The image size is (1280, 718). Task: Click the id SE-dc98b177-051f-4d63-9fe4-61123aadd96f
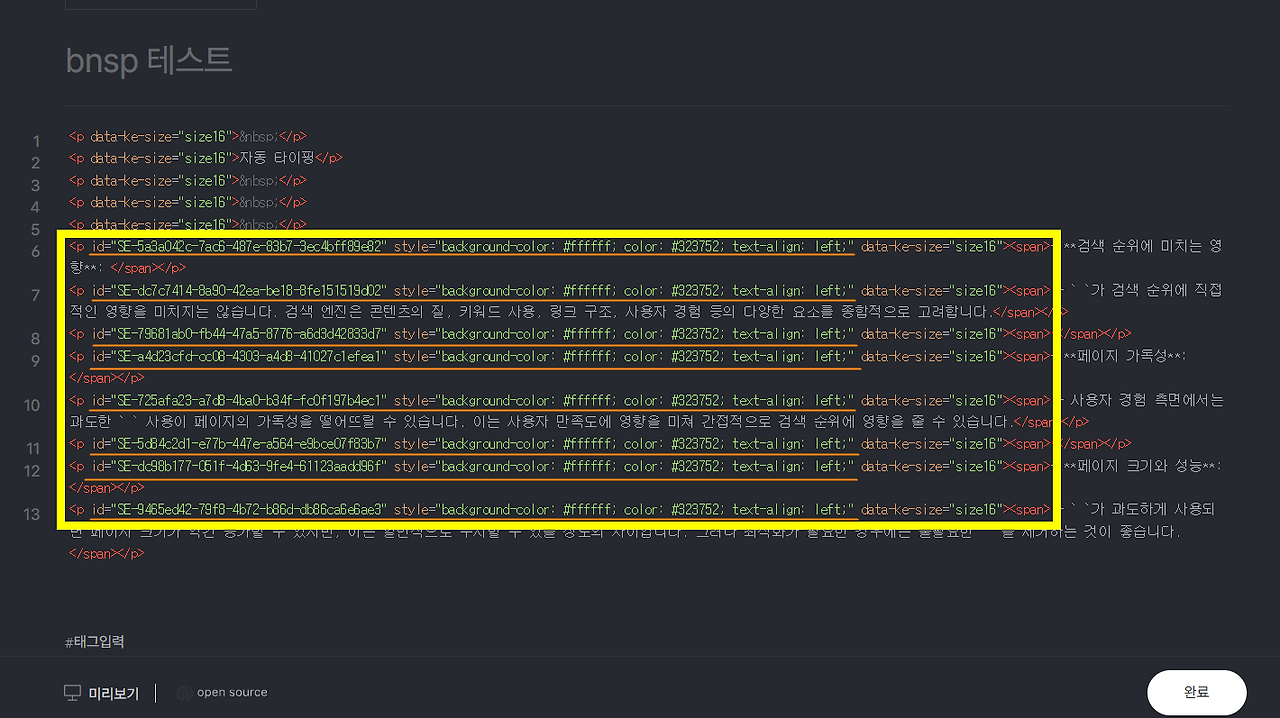pyautogui.click(x=251, y=466)
